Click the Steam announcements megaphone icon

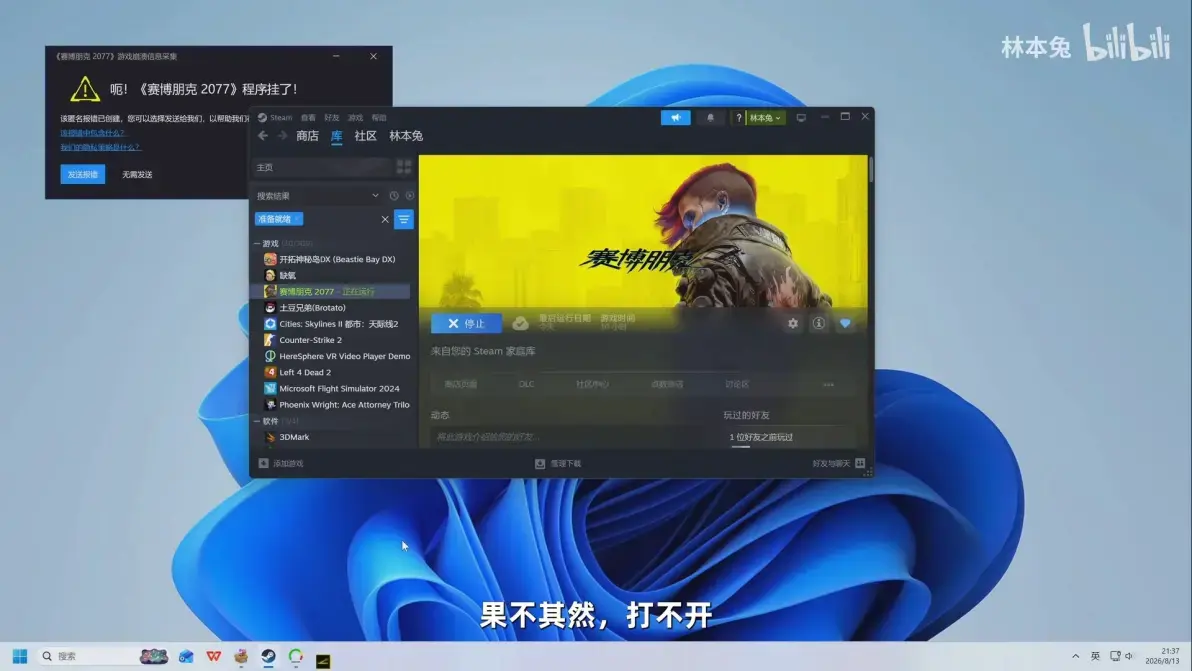(x=675, y=118)
